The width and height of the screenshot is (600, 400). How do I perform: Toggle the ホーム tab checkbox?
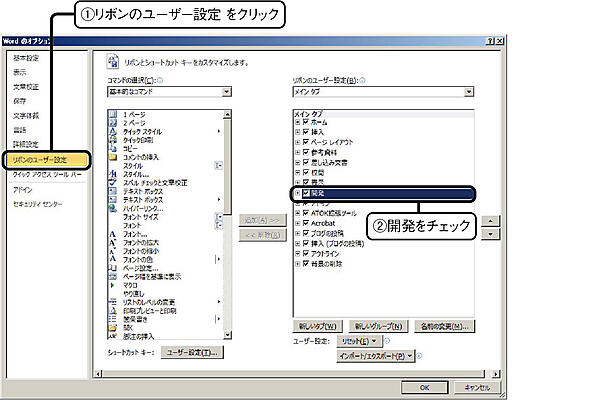pos(305,122)
